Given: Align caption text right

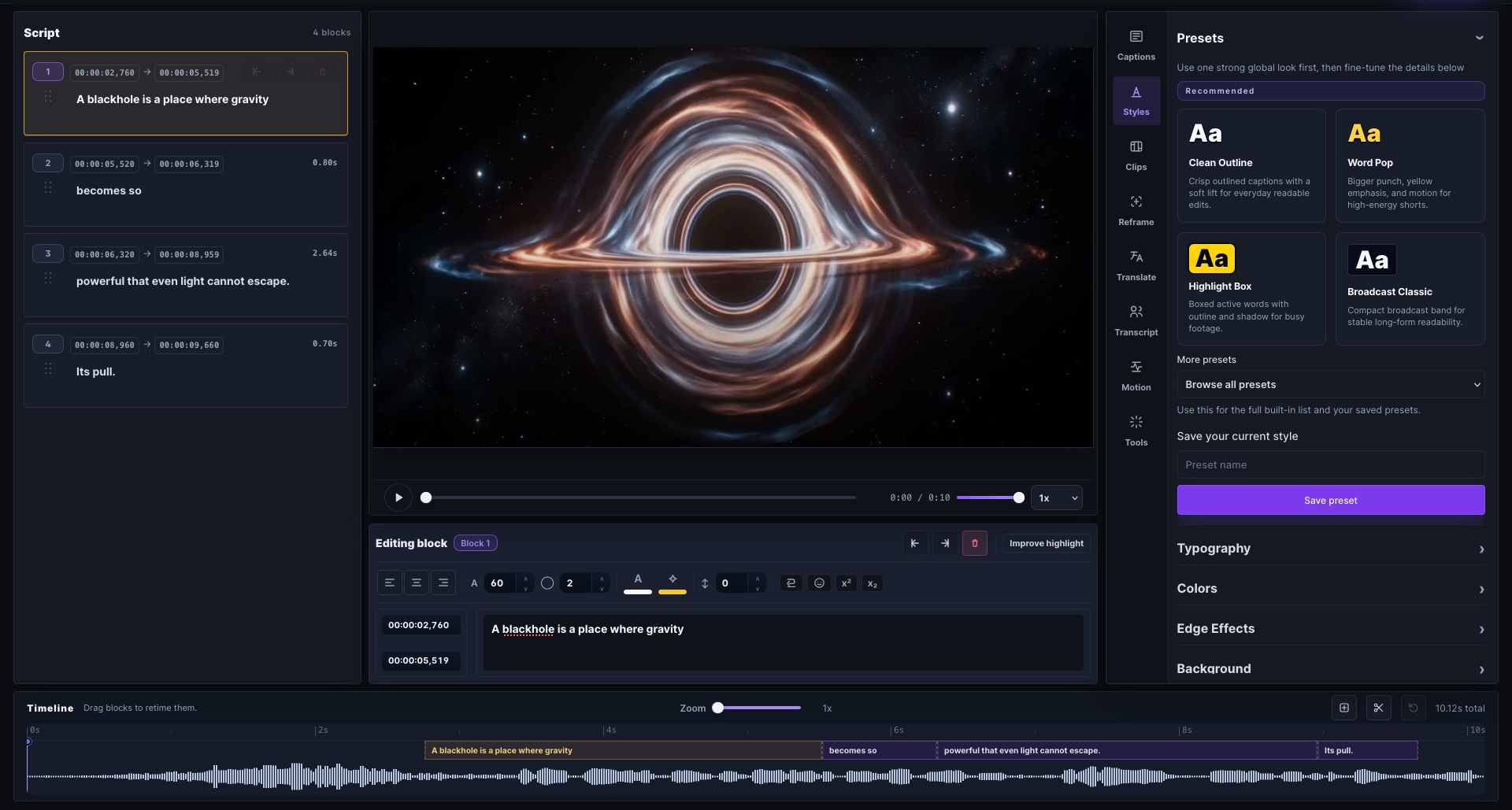Looking at the screenshot, I should [x=443, y=583].
